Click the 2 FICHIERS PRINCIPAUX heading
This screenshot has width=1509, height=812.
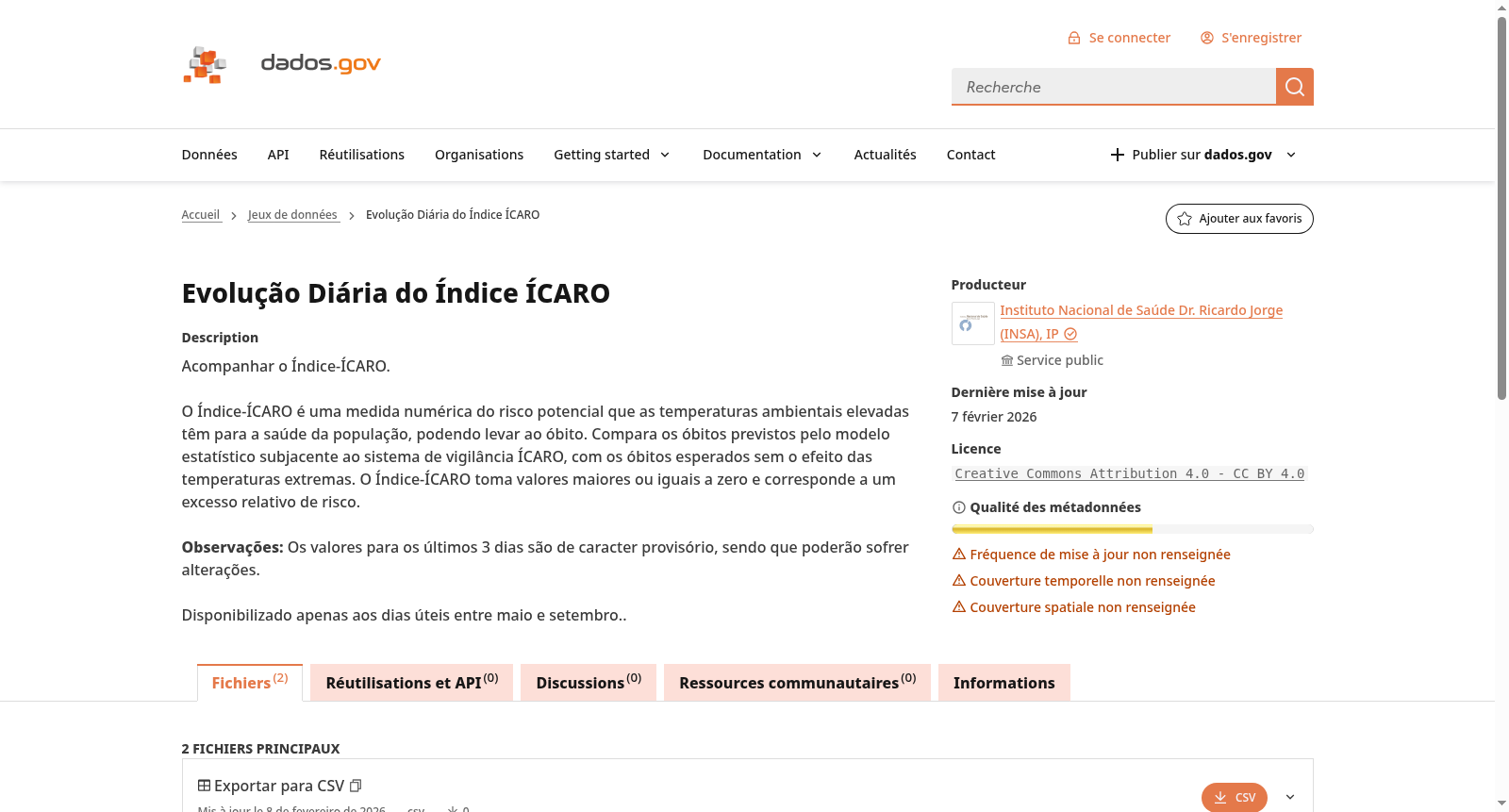pos(261,749)
